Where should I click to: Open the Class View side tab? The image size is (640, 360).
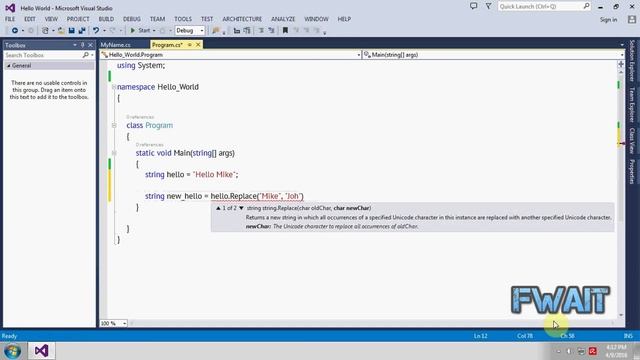click(632, 141)
